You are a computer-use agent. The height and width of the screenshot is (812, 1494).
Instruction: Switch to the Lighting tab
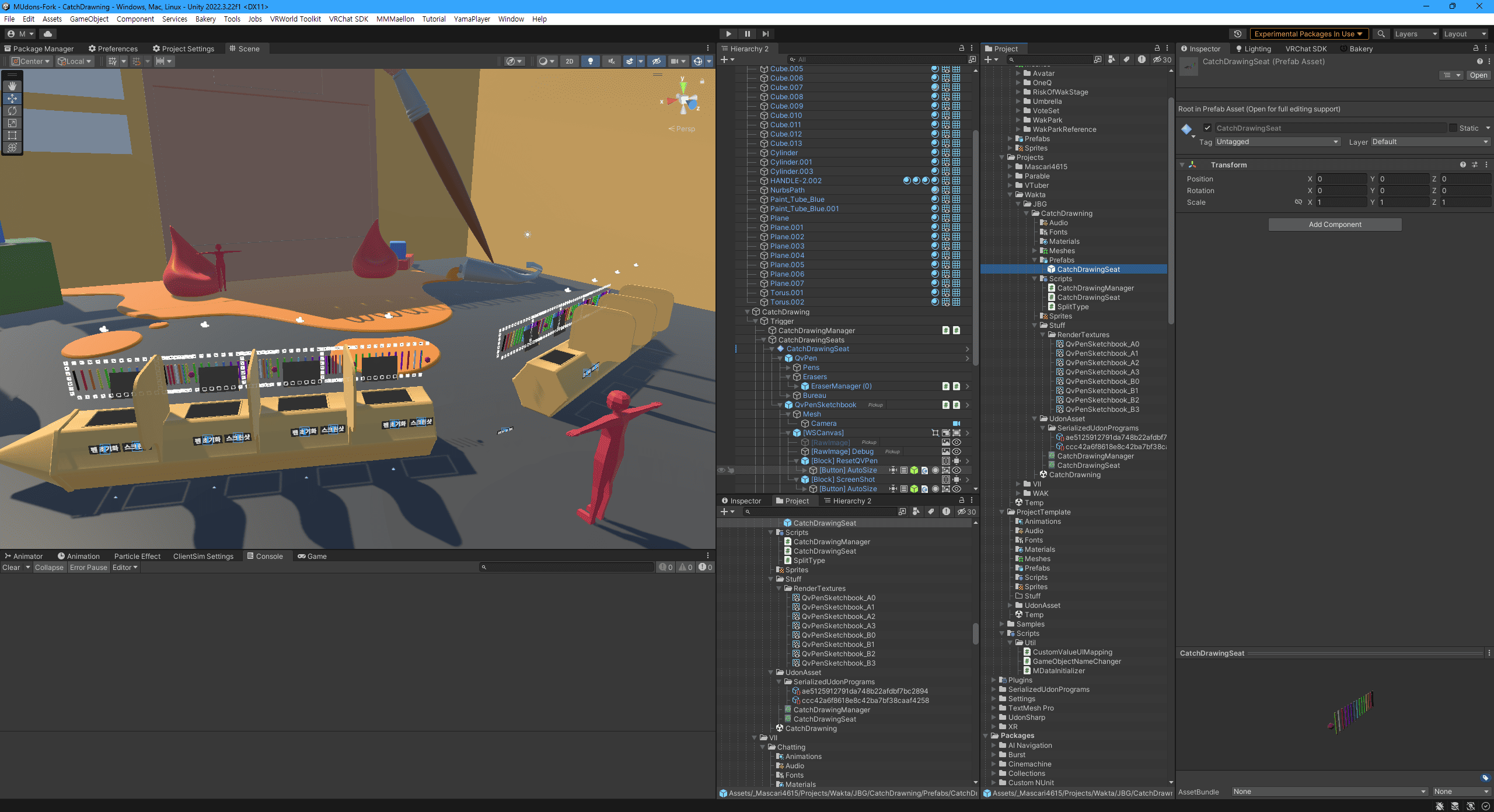pos(1253,49)
